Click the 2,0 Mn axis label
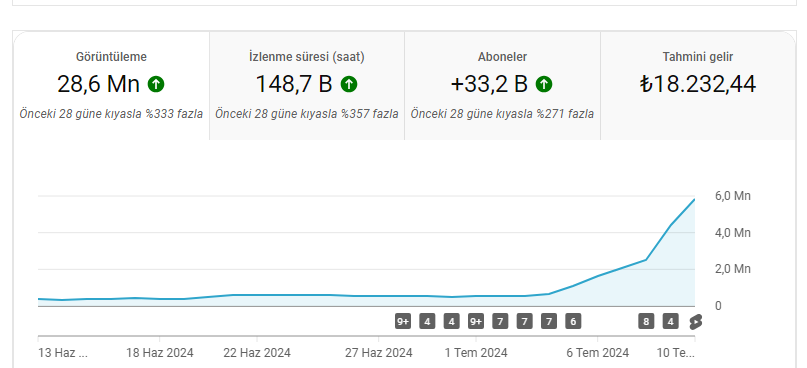Image resolution: width=807 pixels, height=368 pixels. [733, 269]
